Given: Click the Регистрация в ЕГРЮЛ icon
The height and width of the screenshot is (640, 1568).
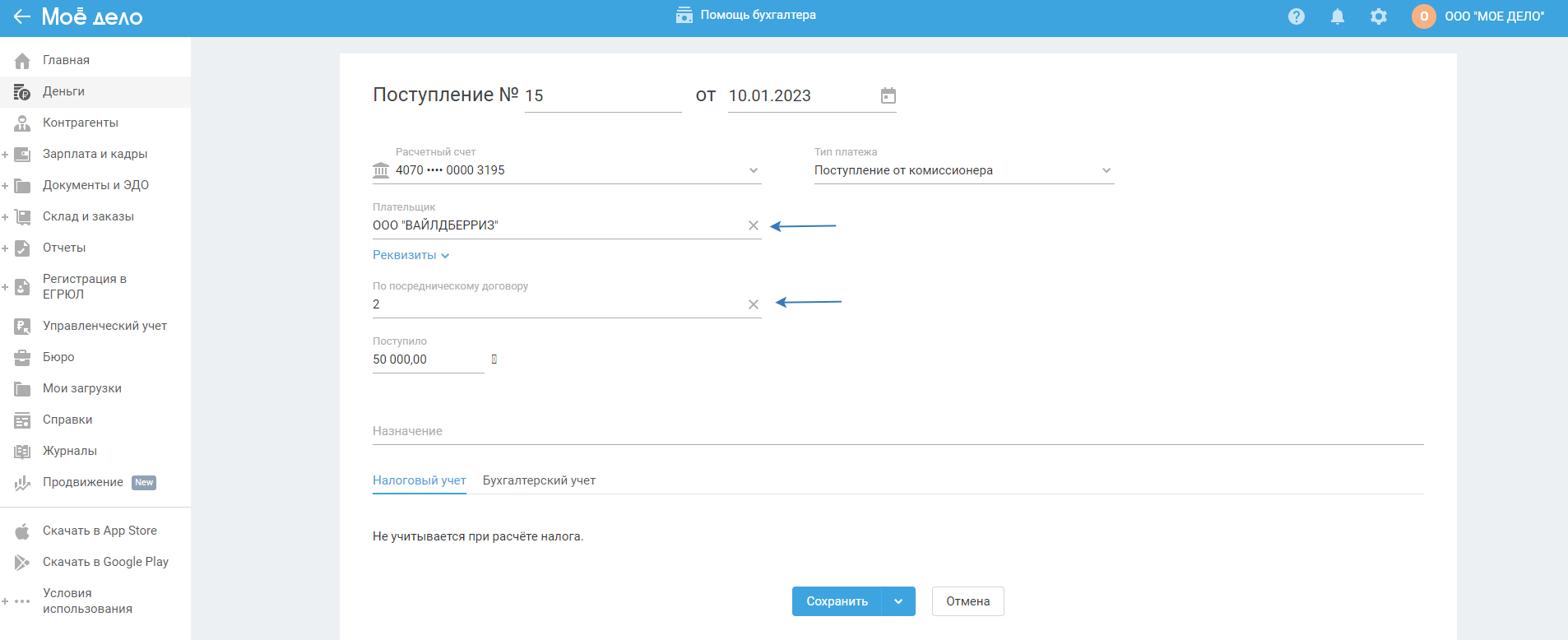Looking at the screenshot, I should (x=22, y=286).
